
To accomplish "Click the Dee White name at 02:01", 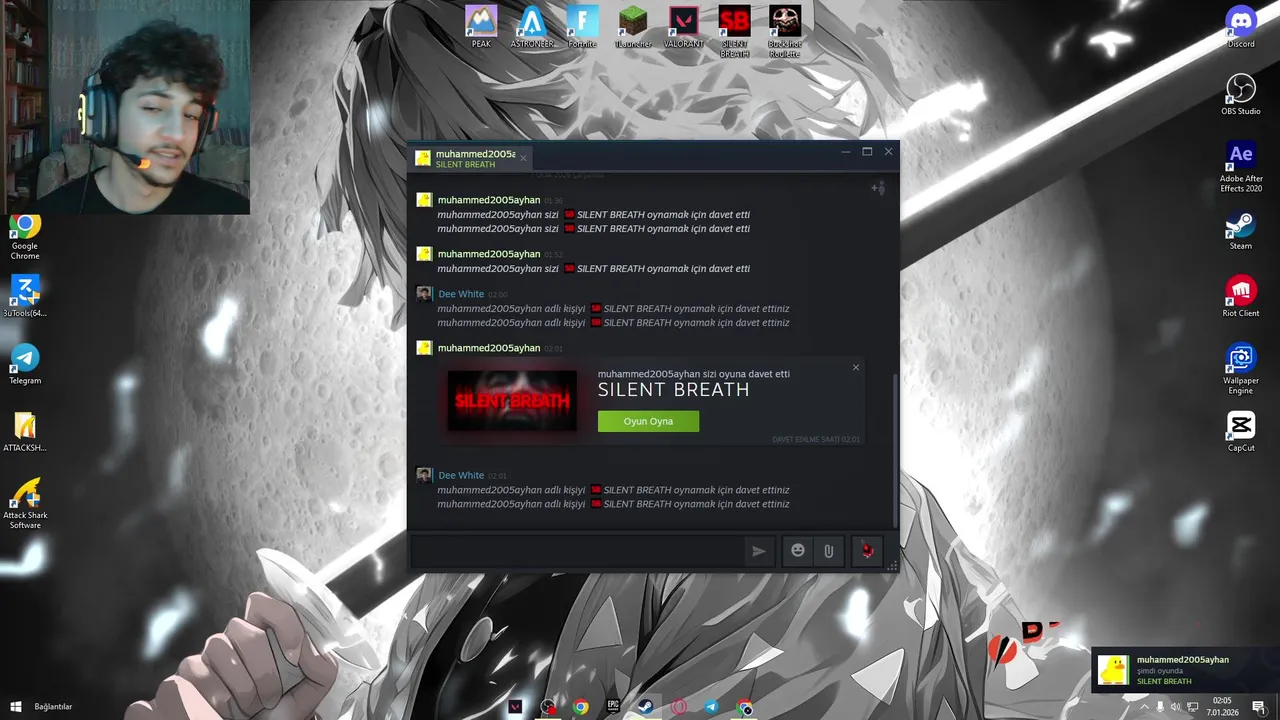I will (461, 475).
